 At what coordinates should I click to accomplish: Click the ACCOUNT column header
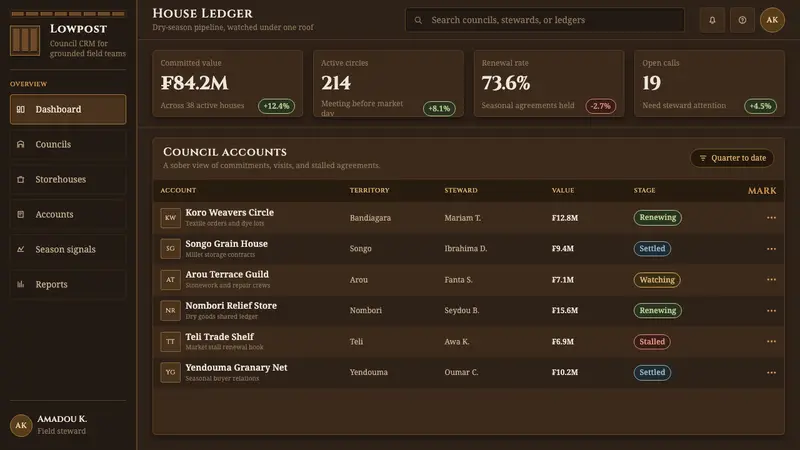[178, 190]
